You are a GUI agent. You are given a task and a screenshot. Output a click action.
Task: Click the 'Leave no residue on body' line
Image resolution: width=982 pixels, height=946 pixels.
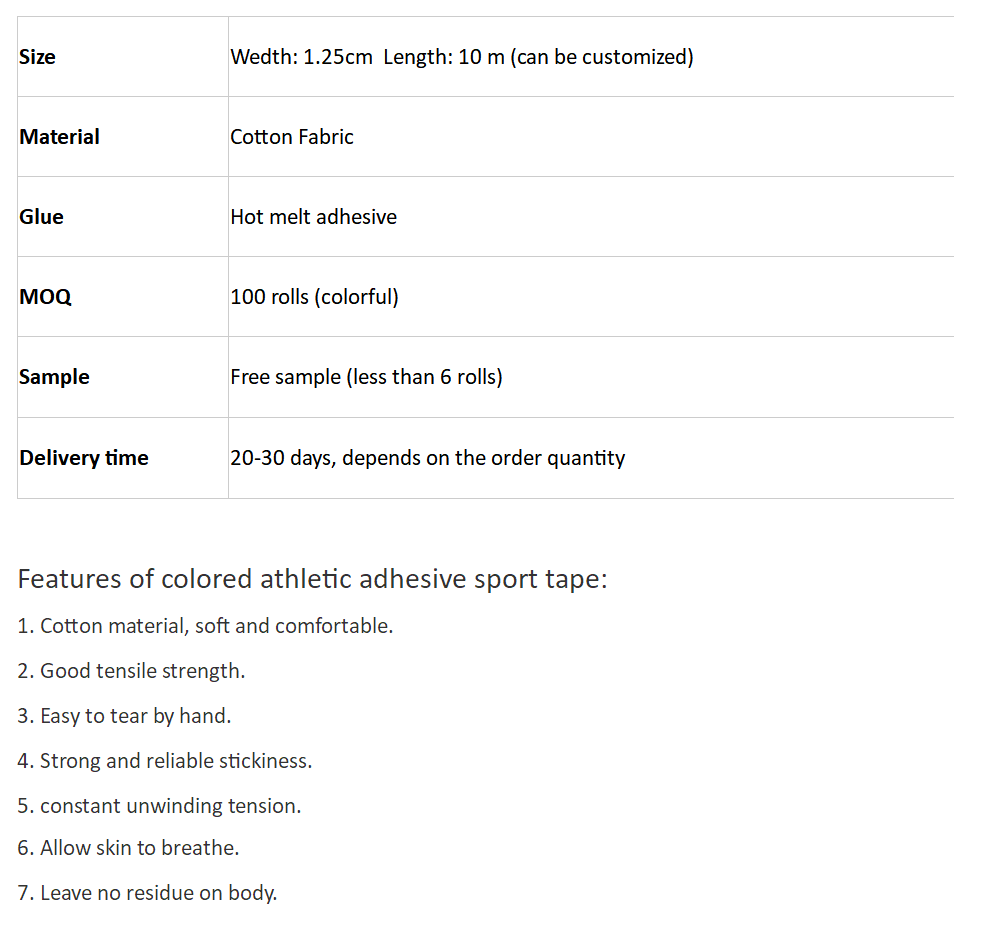(x=147, y=893)
